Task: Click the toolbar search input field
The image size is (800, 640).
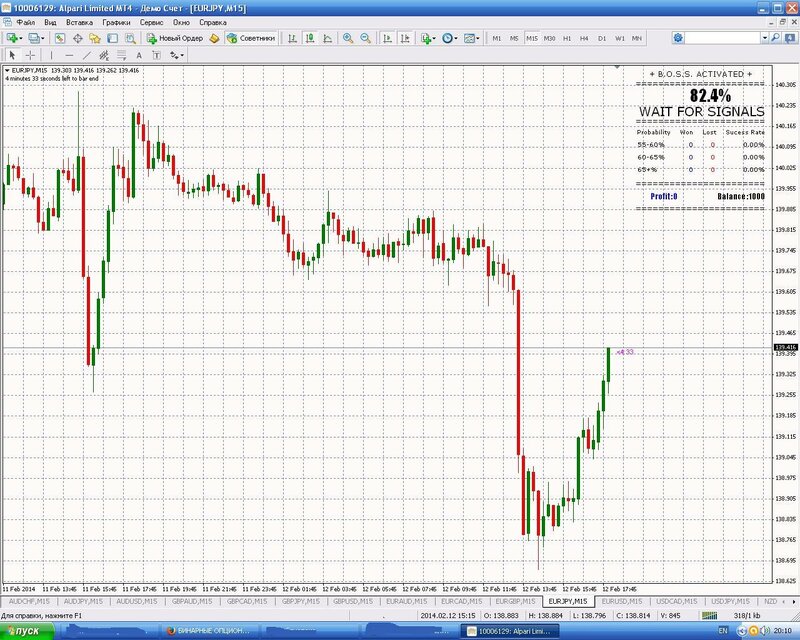Action: pos(722,38)
